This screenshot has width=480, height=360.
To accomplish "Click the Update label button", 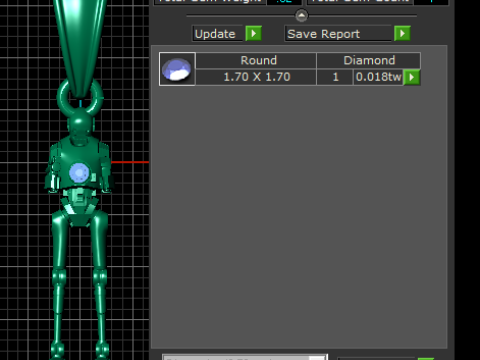I will click(218, 34).
